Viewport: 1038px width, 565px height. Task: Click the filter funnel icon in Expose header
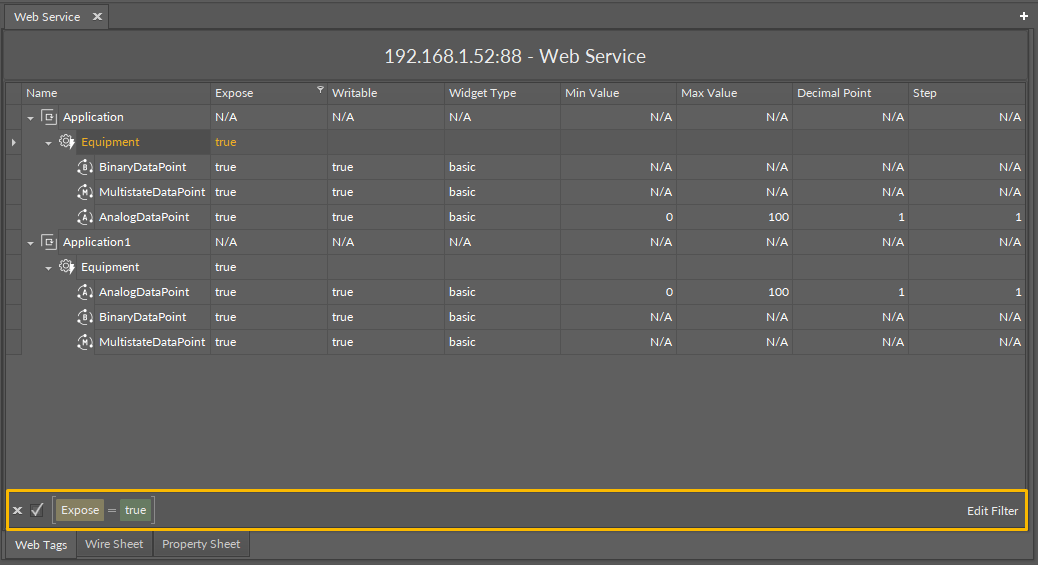[x=320, y=90]
